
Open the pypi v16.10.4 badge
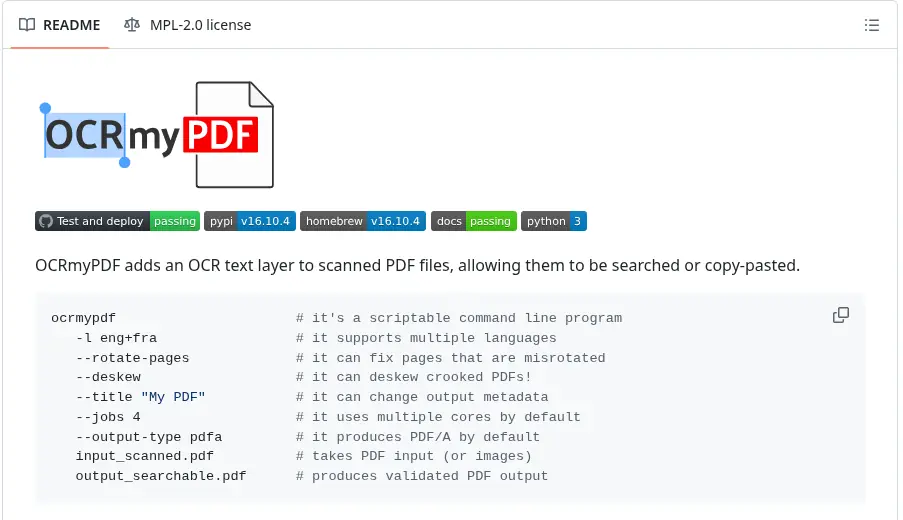250,221
